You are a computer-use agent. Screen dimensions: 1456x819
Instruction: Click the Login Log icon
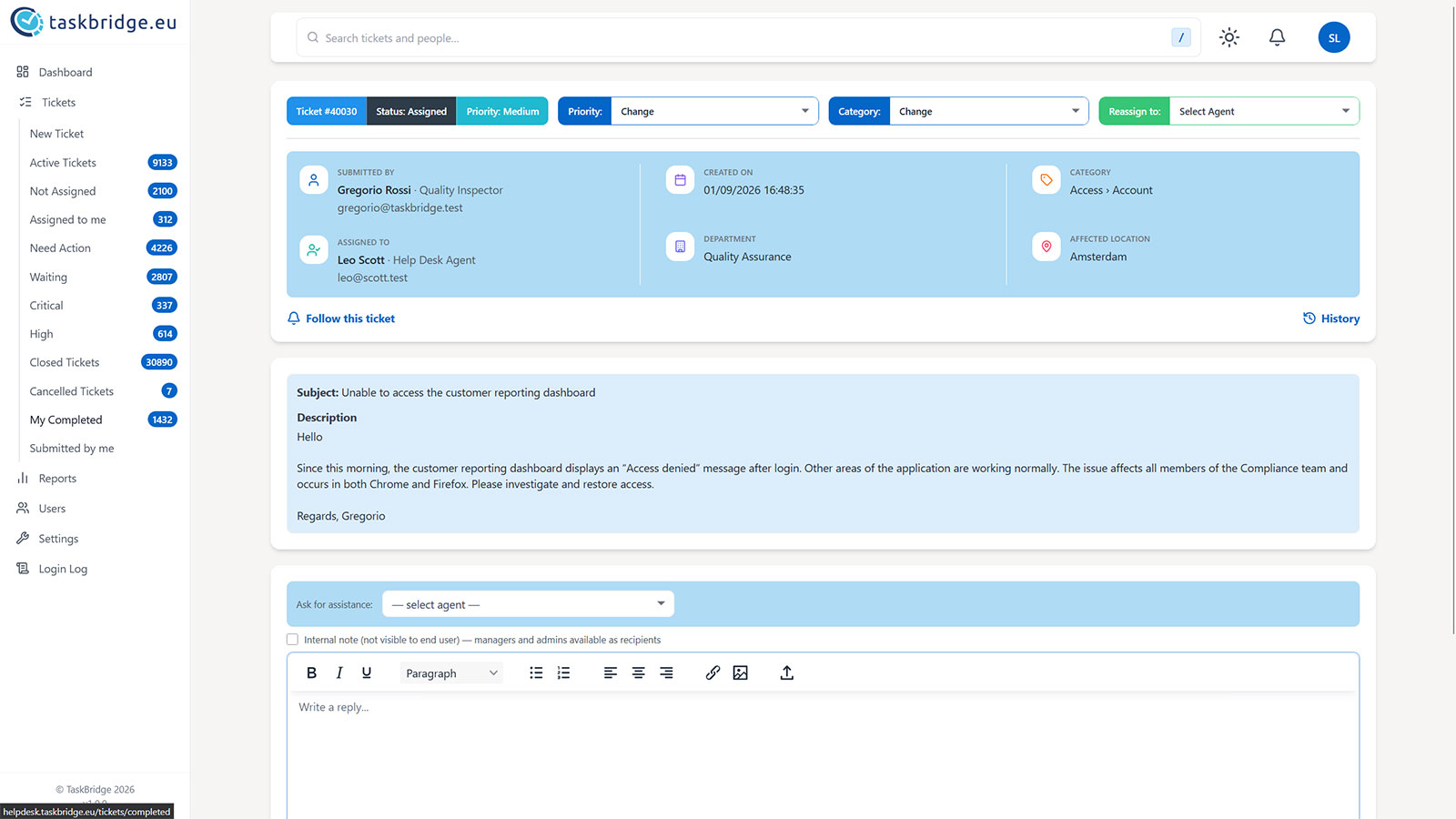[x=23, y=568]
